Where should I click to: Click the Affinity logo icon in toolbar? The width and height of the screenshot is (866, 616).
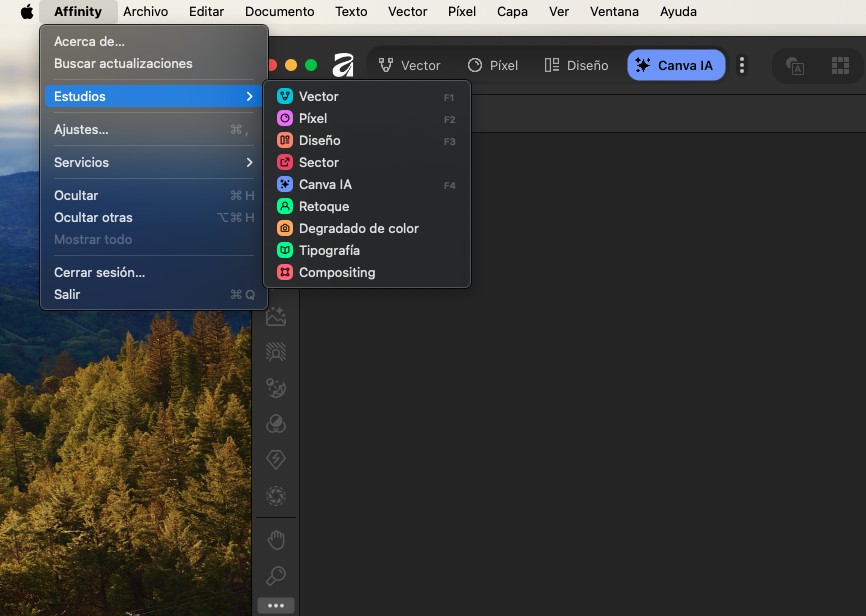343,65
